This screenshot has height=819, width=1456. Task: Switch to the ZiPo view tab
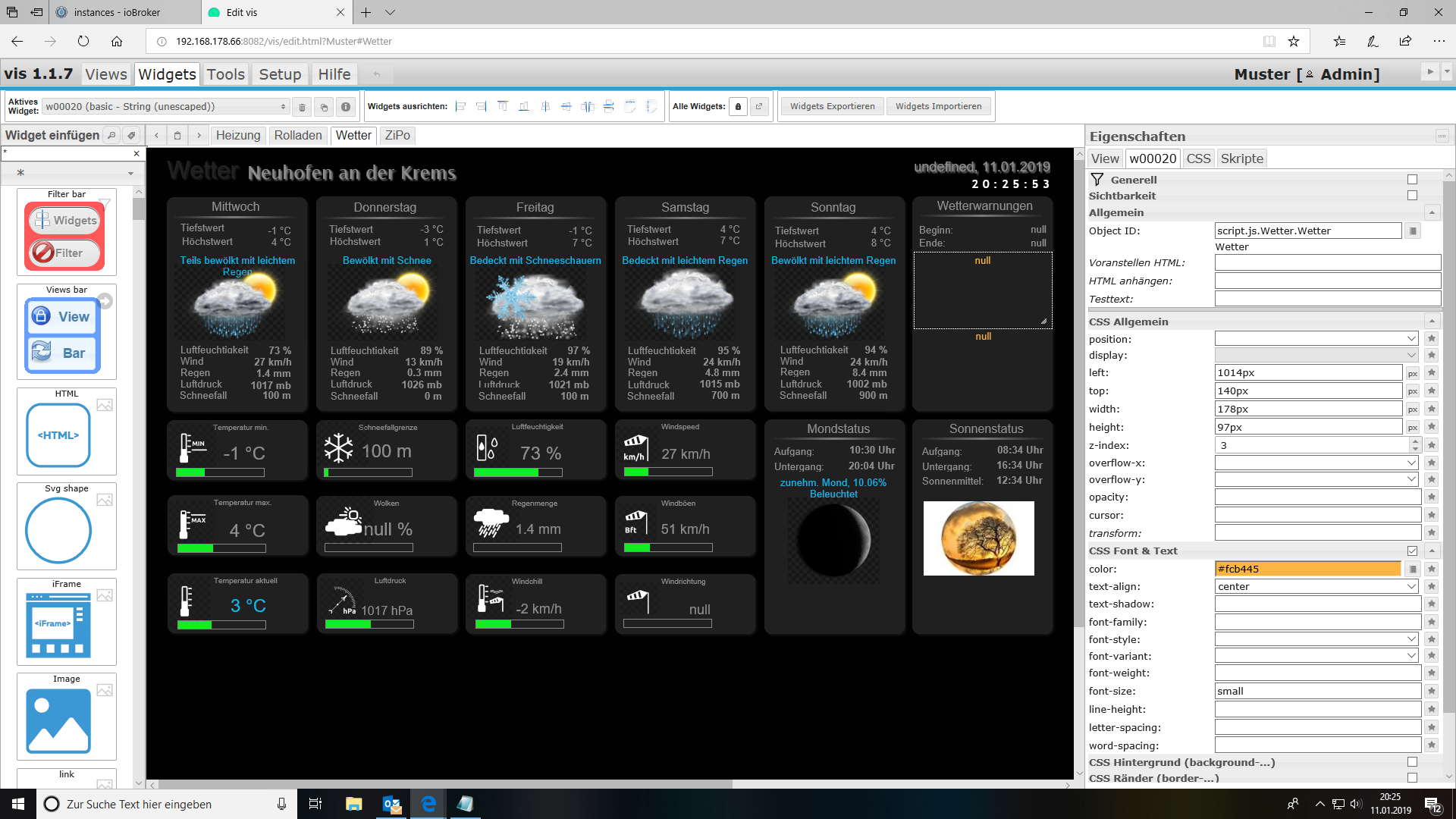[x=397, y=136]
